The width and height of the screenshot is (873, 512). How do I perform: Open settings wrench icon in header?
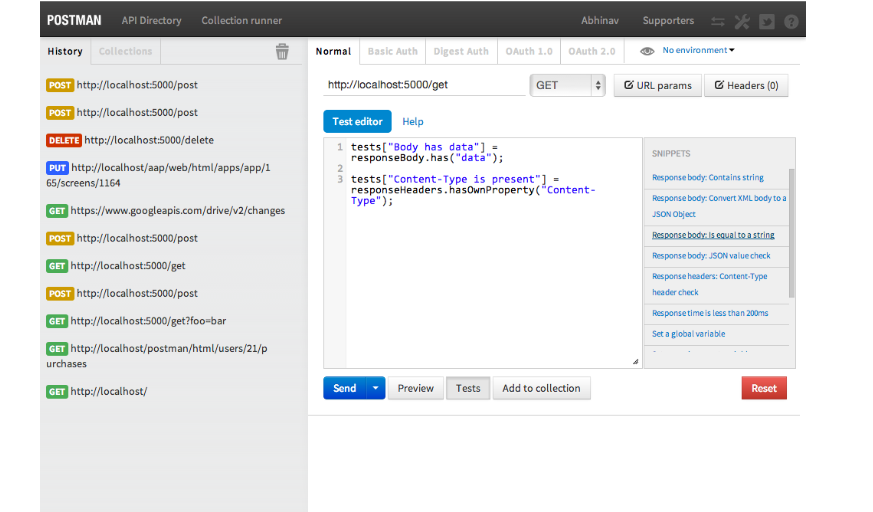(x=742, y=22)
